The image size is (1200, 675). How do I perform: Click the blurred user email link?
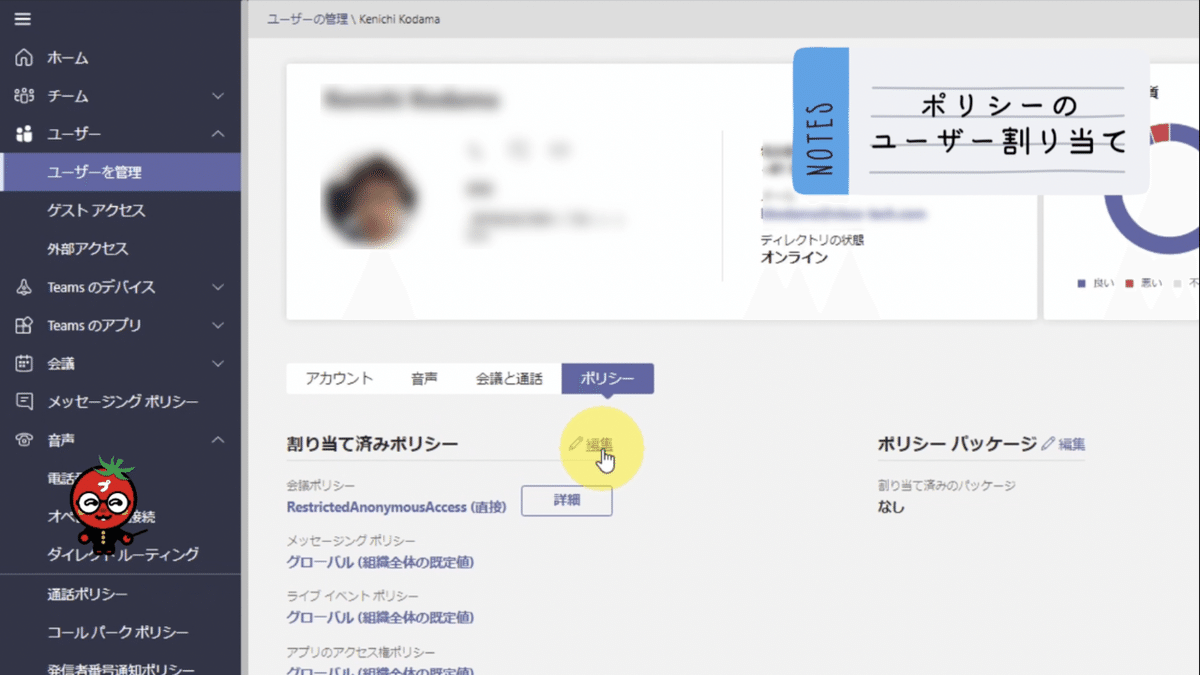[x=843, y=214]
